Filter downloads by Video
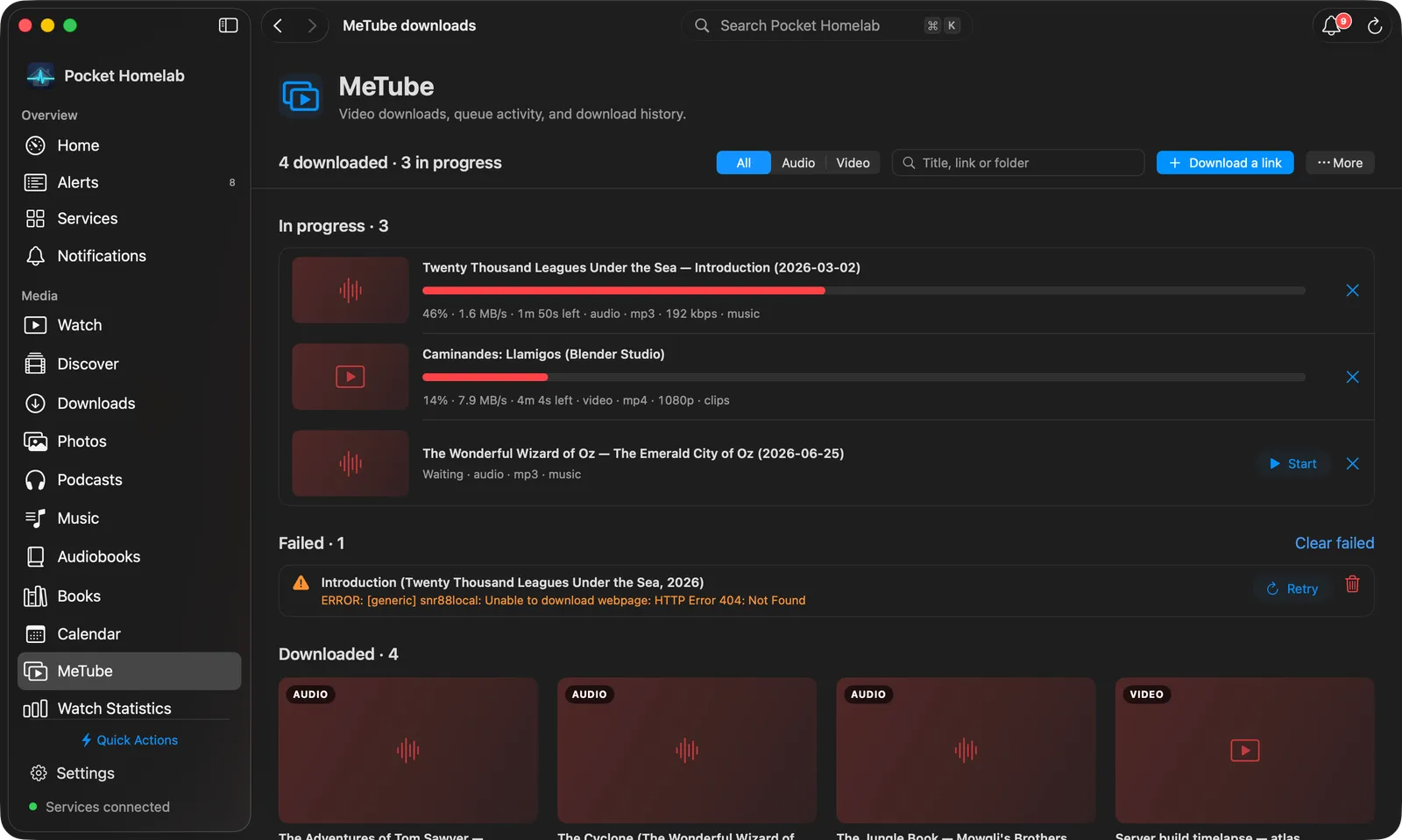The width and height of the screenshot is (1402, 840). [x=853, y=163]
